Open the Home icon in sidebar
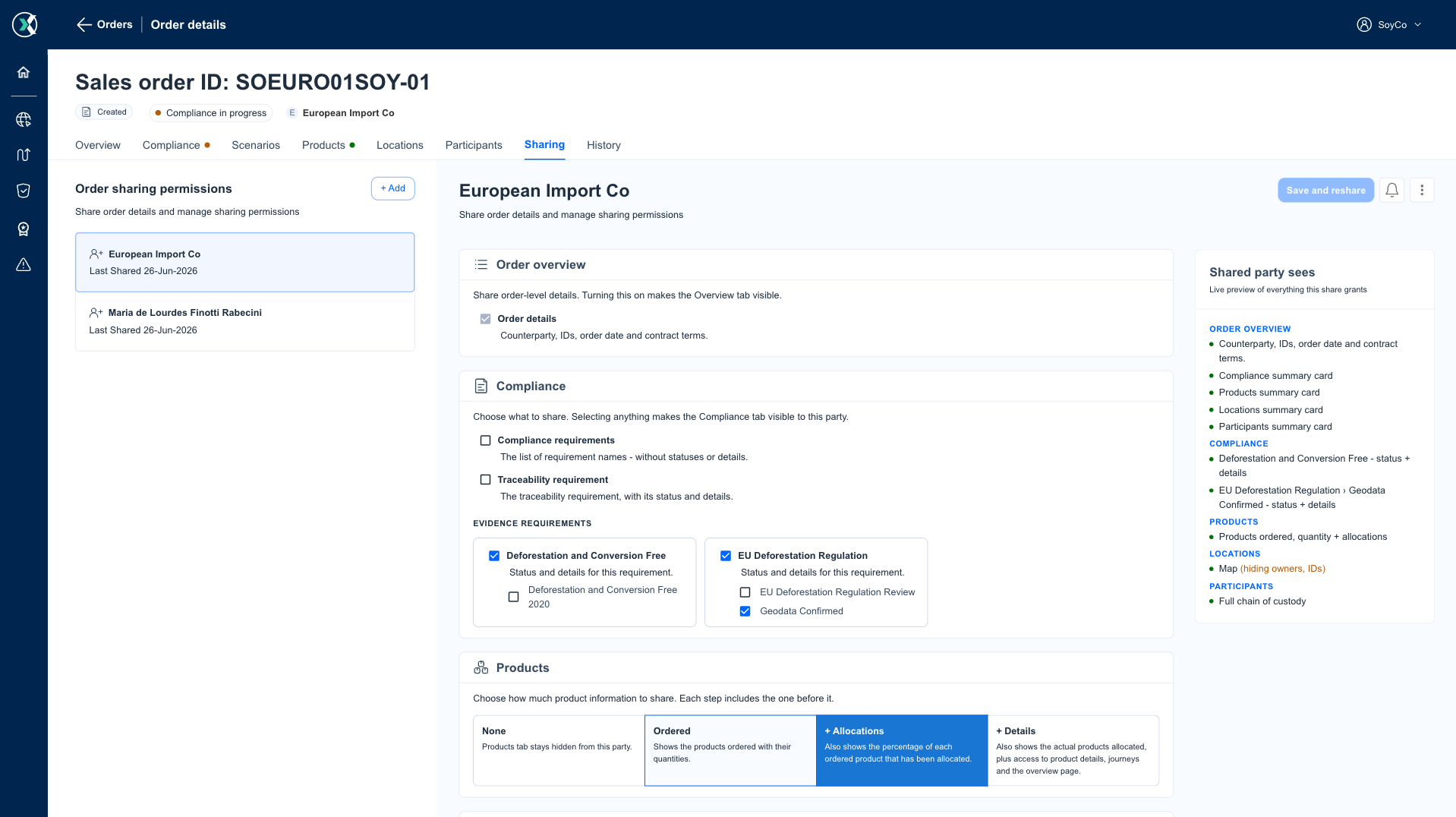Viewport: 1456px width, 817px height. point(24,72)
